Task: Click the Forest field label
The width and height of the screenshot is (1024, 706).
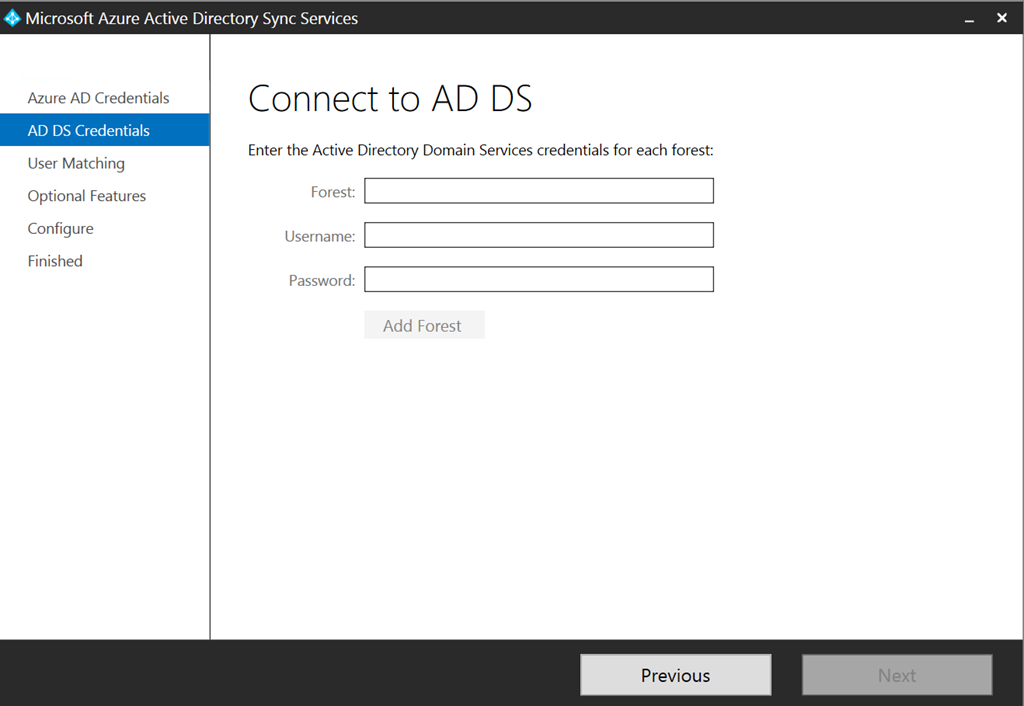Action: click(333, 192)
